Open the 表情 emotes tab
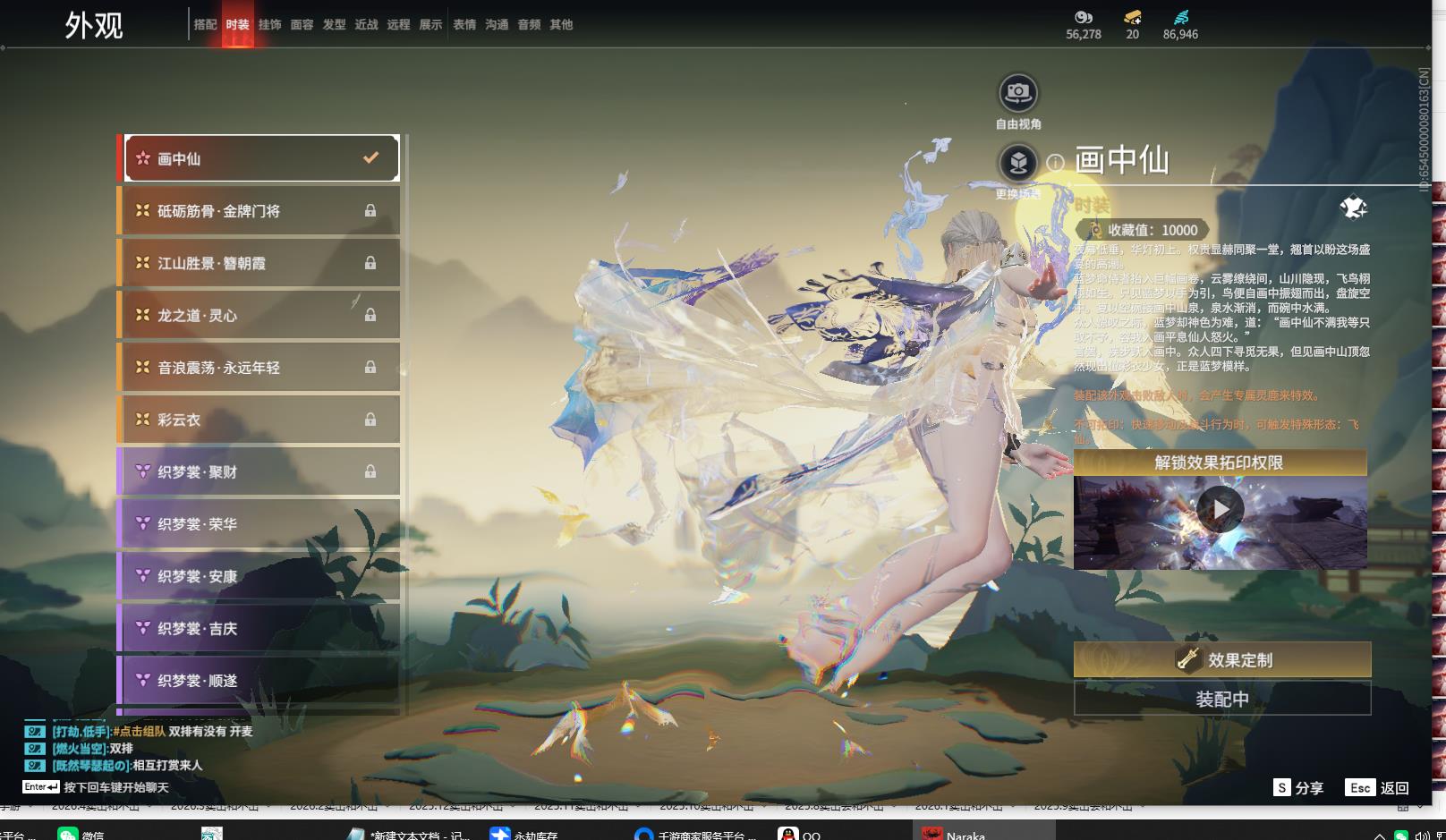Image resolution: width=1446 pixels, height=840 pixels. [x=464, y=25]
